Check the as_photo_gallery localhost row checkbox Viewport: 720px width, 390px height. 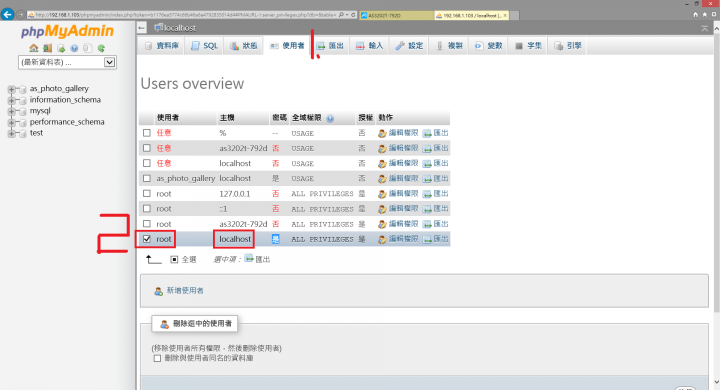[146, 178]
